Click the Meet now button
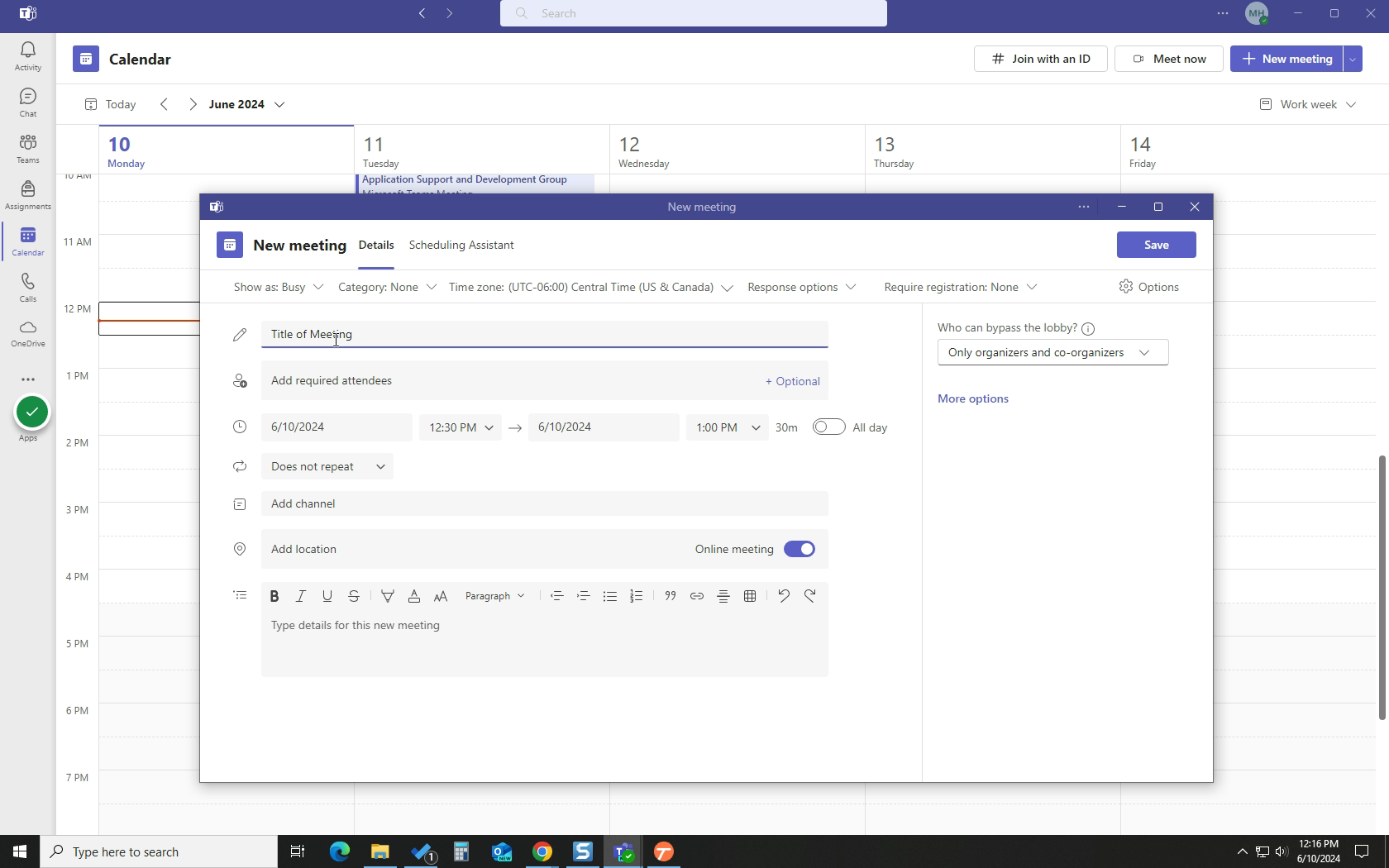This screenshot has width=1389, height=868. (x=1168, y=59)
